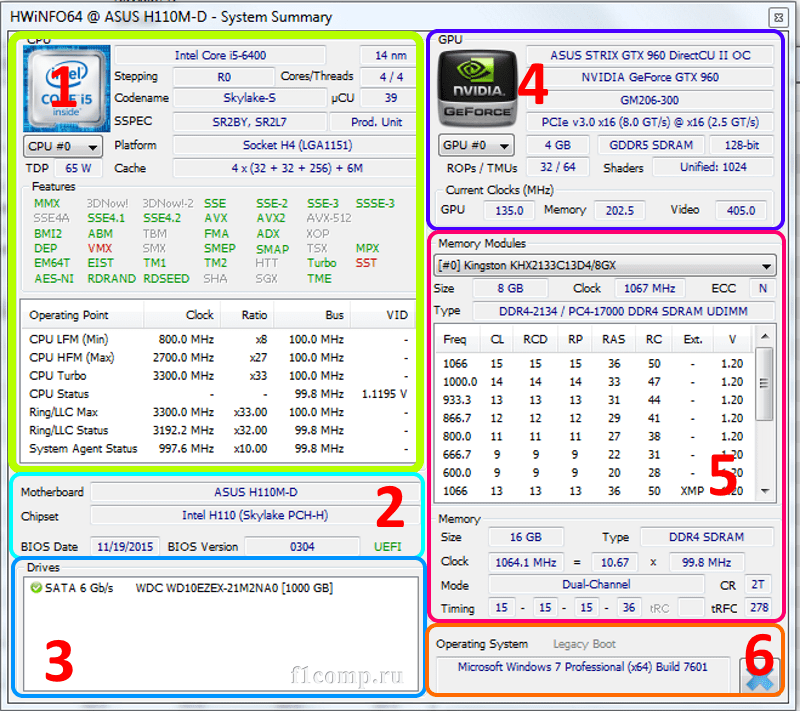
Task: Click the Operating Point column header
Action: (x=82, y=315)
